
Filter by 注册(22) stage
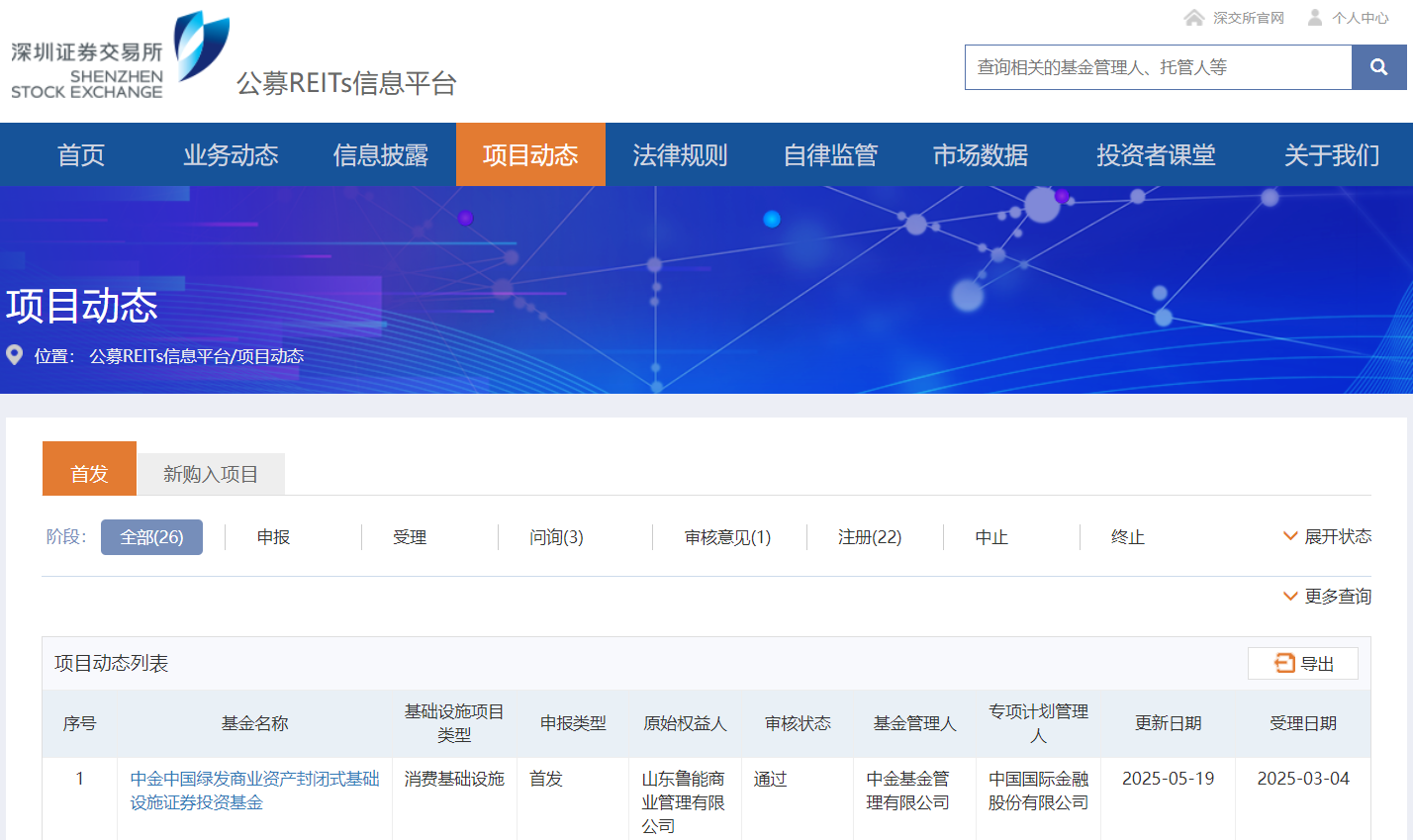click(870, 537)
